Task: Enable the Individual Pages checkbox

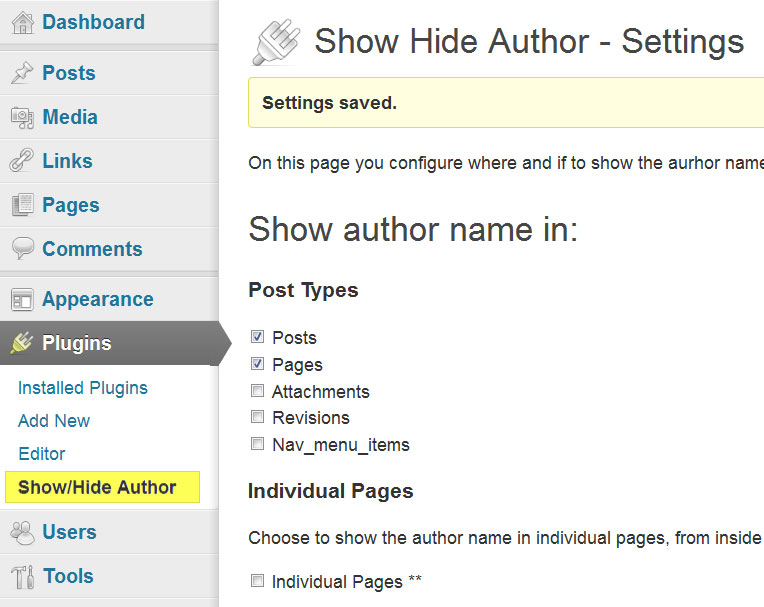Action: (x=257, y=581)
